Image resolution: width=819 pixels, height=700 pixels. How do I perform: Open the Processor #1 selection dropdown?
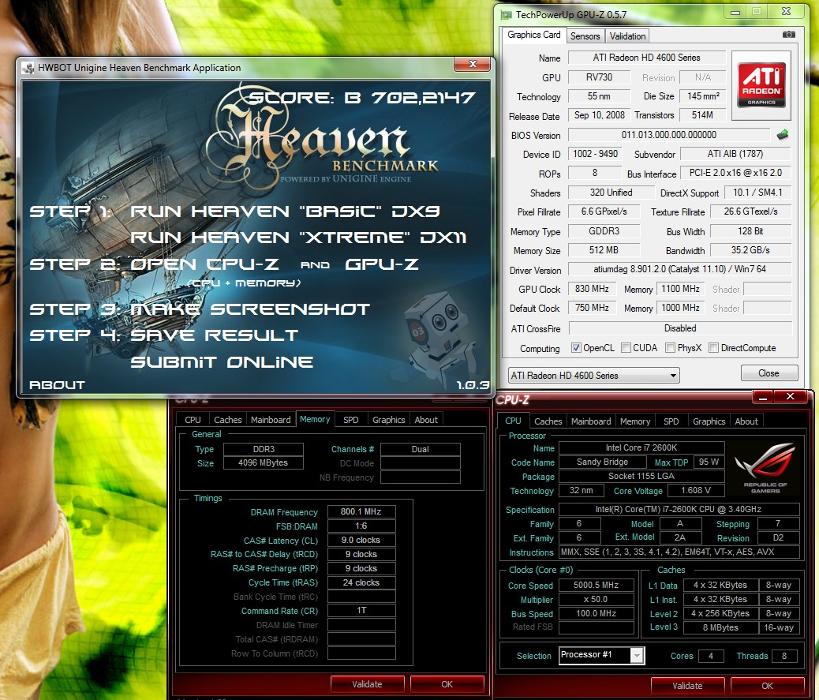pyautogui.click(x=602, y=655)
